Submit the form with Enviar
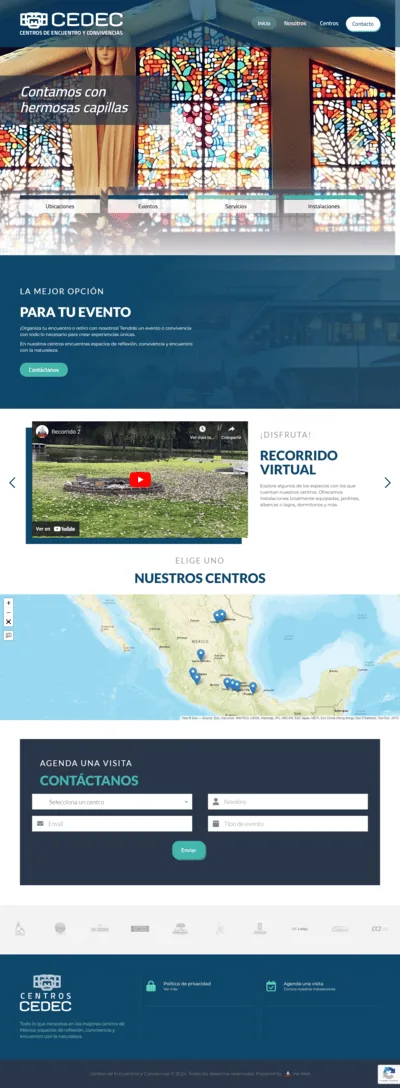Viewport: 400px width, 1088px height. tap(189, 850)
